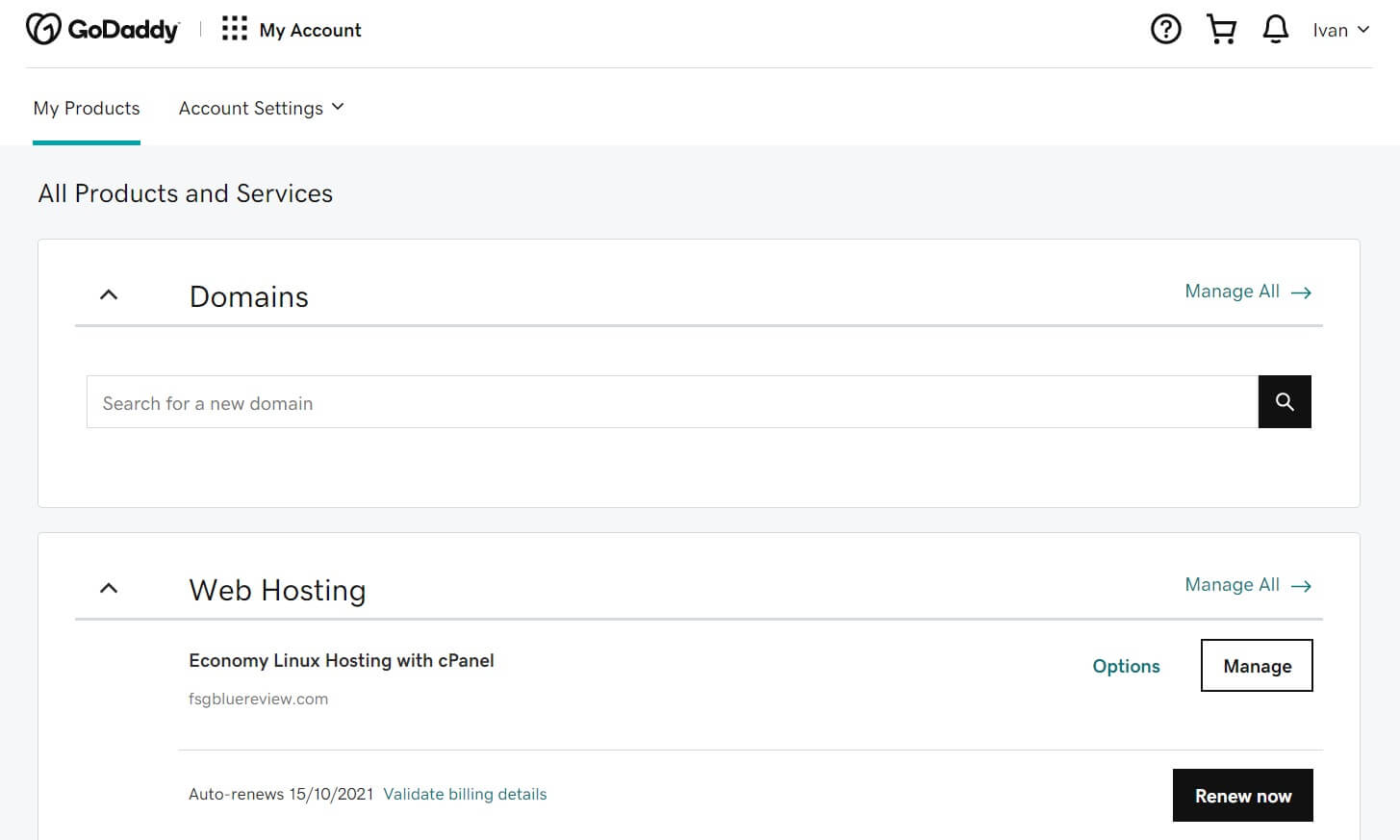Click Renew now for hosting
This screenshot has width=1400, height=840.
pyautogui.click(x=1242, y=796)
